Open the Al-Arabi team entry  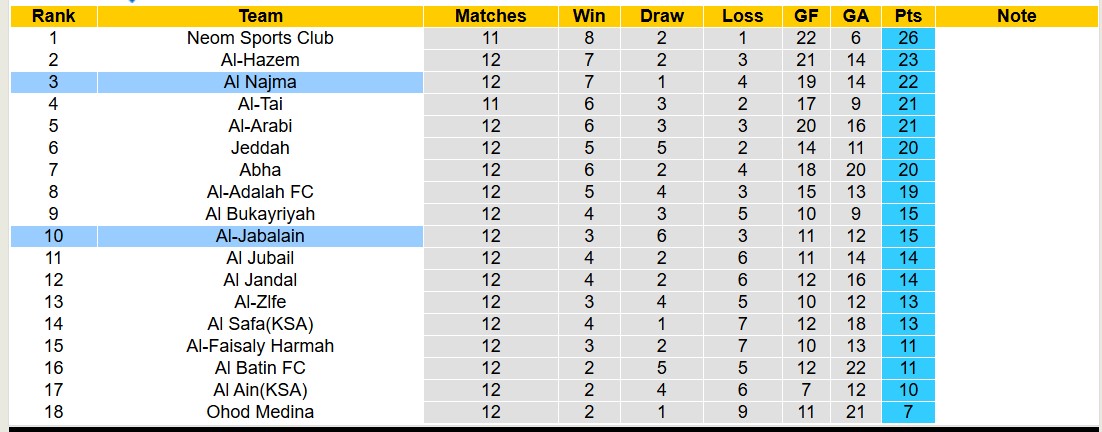(260, 126)
